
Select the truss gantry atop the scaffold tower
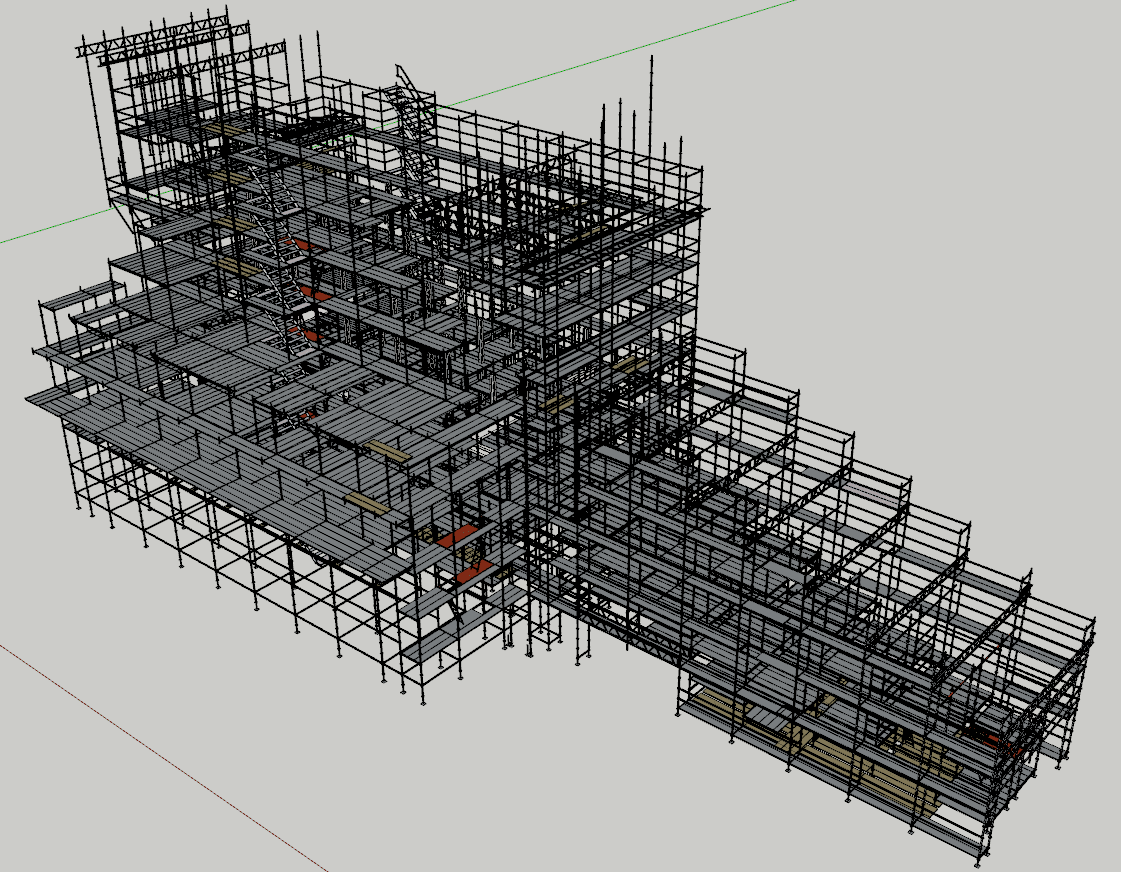179,44
